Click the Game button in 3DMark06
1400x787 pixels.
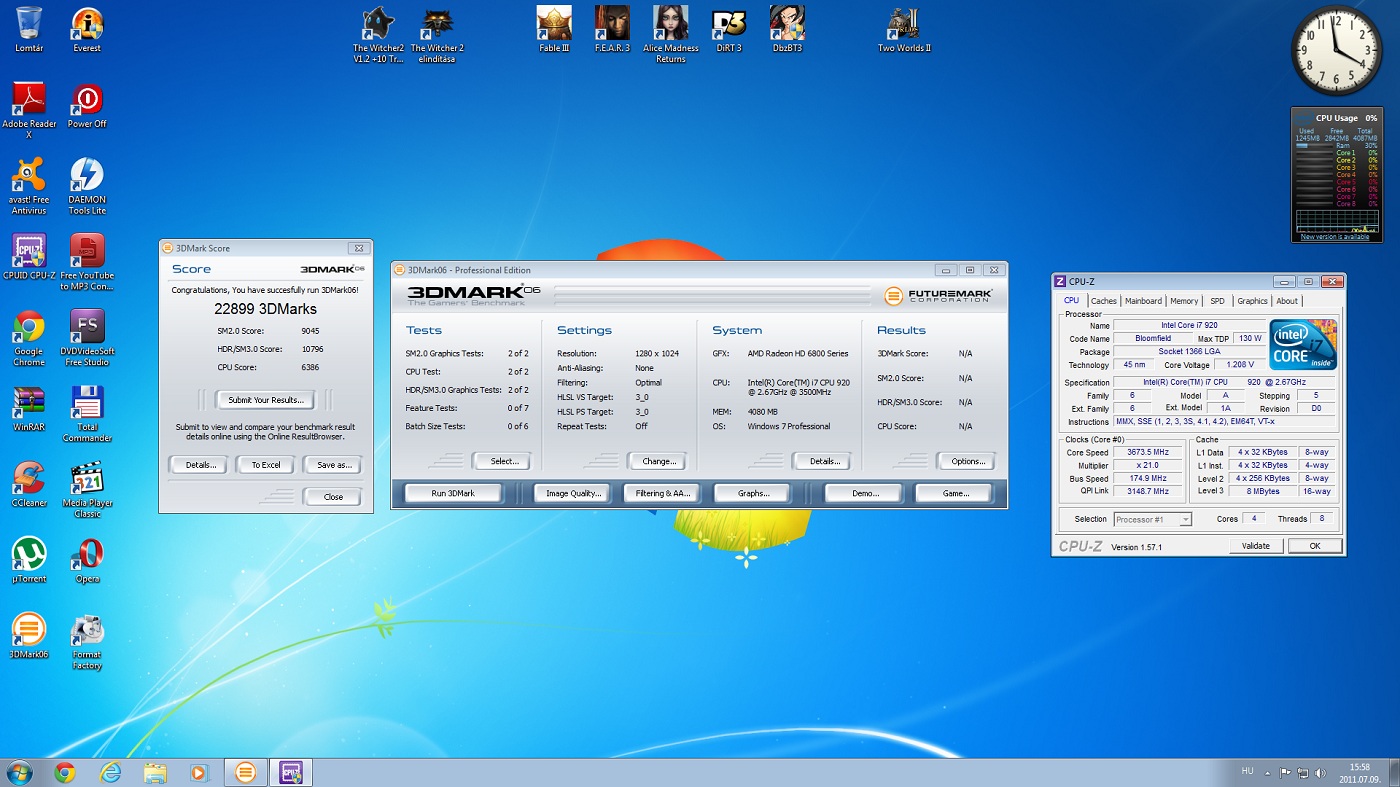[x=955, y=493]
